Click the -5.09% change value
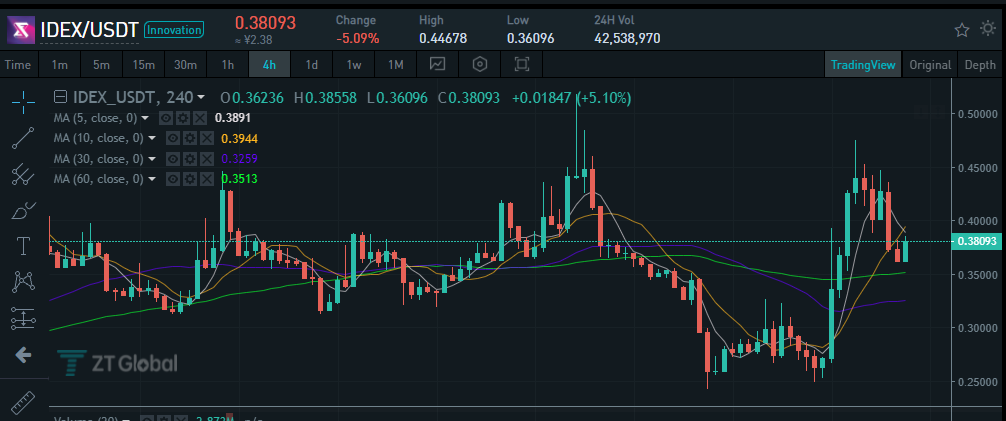Image resolution: width=1006 pixels, height=421 pixels. 357,39
